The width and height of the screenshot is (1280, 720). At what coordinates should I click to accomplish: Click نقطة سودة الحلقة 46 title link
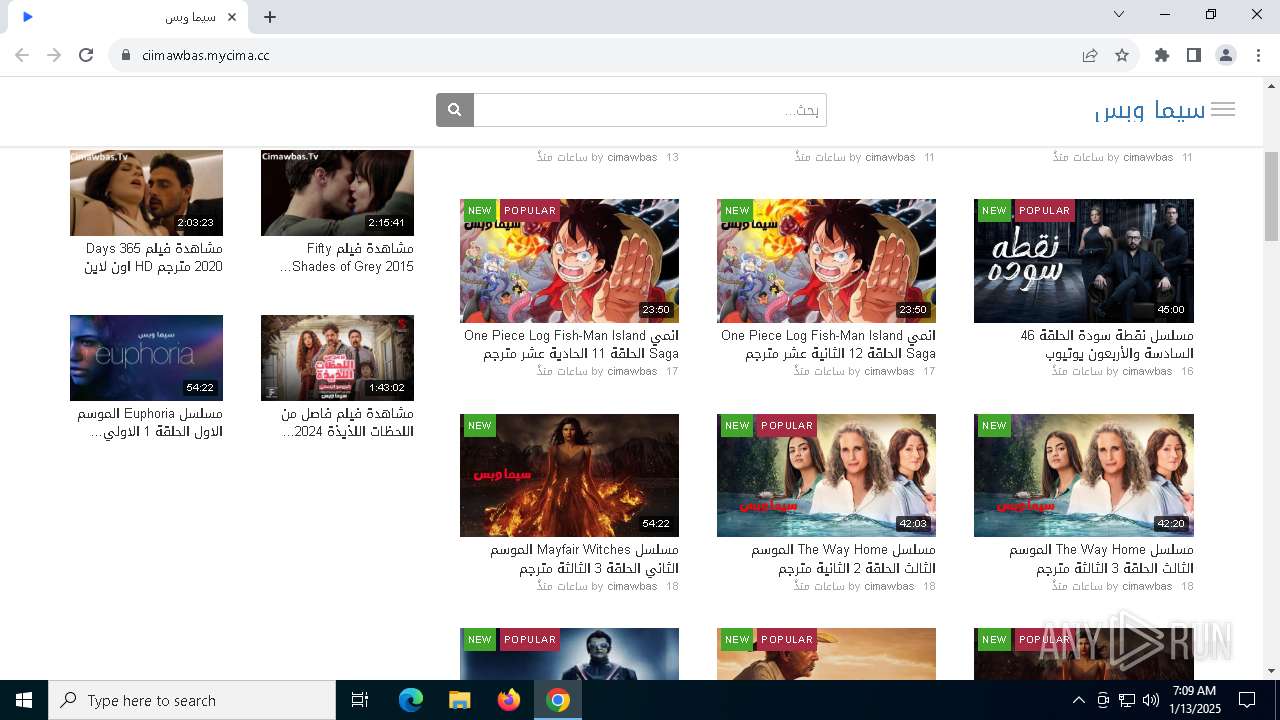(x=1107, y=344)
